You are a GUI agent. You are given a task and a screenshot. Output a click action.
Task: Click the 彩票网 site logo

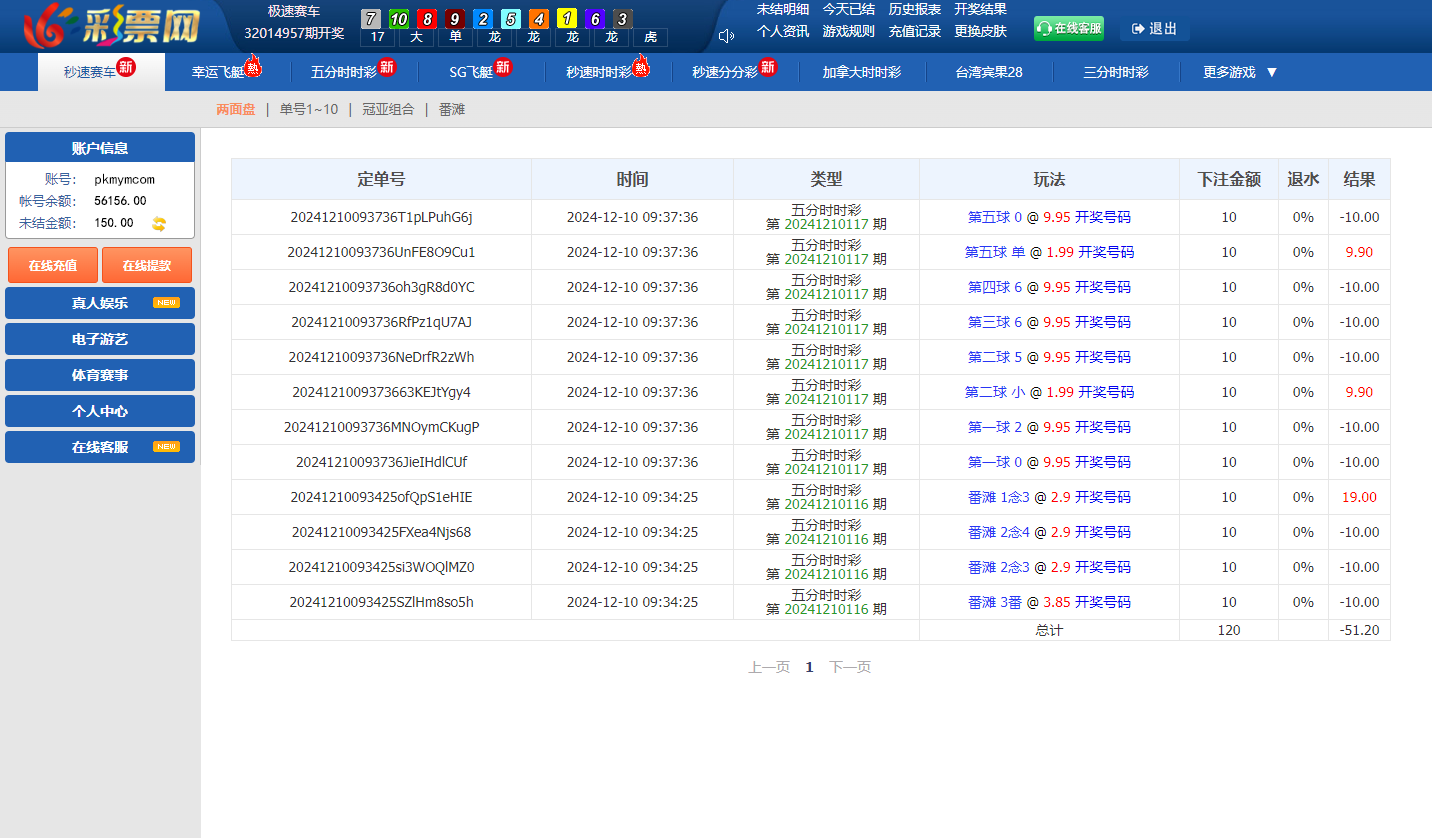click(x=112, y=27)
